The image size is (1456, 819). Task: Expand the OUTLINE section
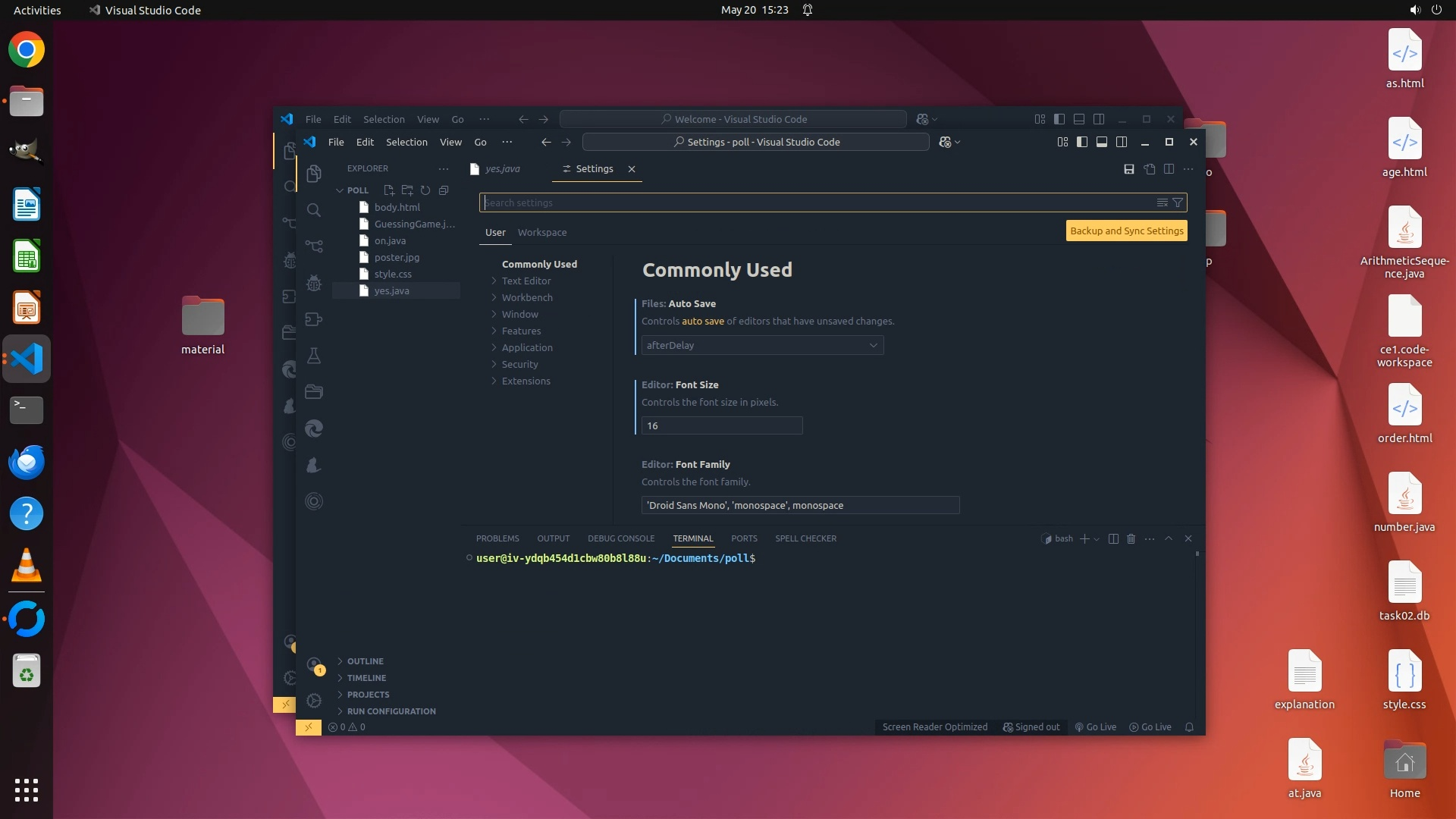click(365, 661)
